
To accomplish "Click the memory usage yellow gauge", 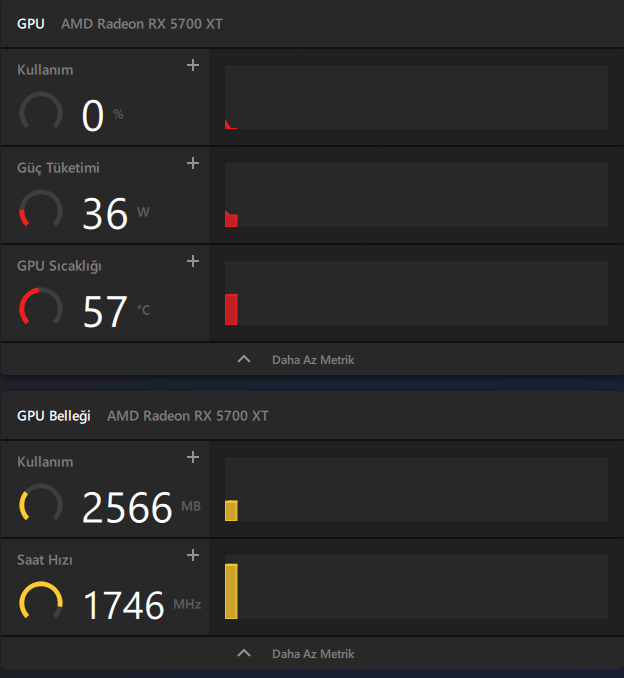I will pyautogui.click(x=41, y=505).
